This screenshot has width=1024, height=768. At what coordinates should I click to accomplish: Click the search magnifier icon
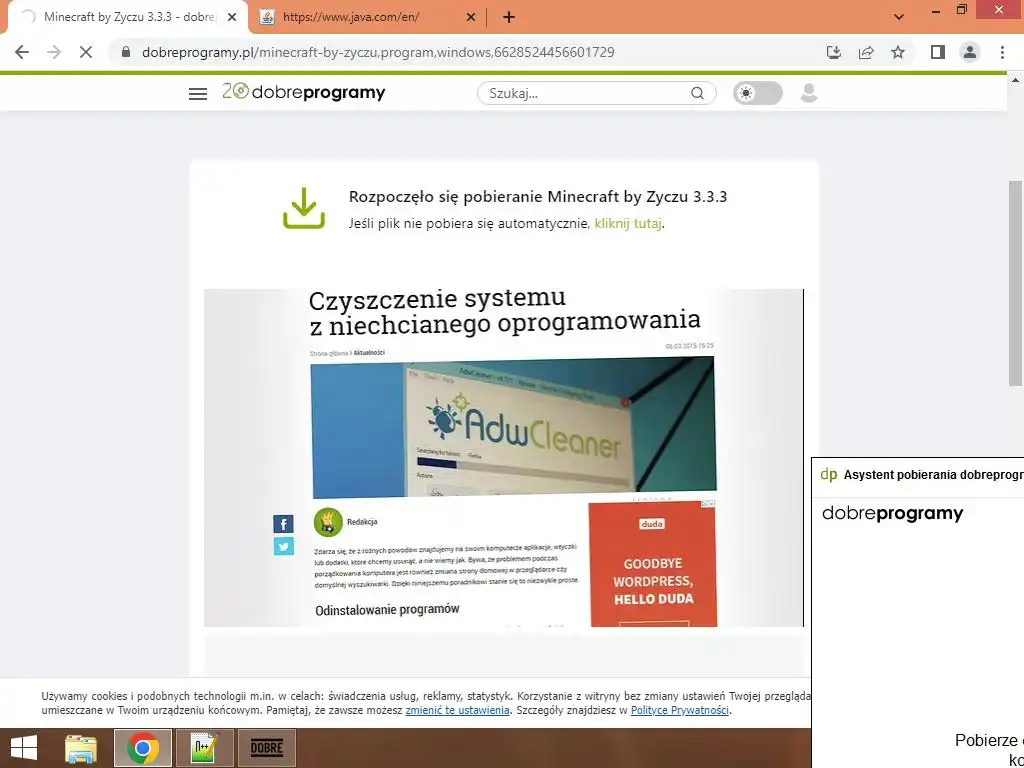[x=697, y=93]
